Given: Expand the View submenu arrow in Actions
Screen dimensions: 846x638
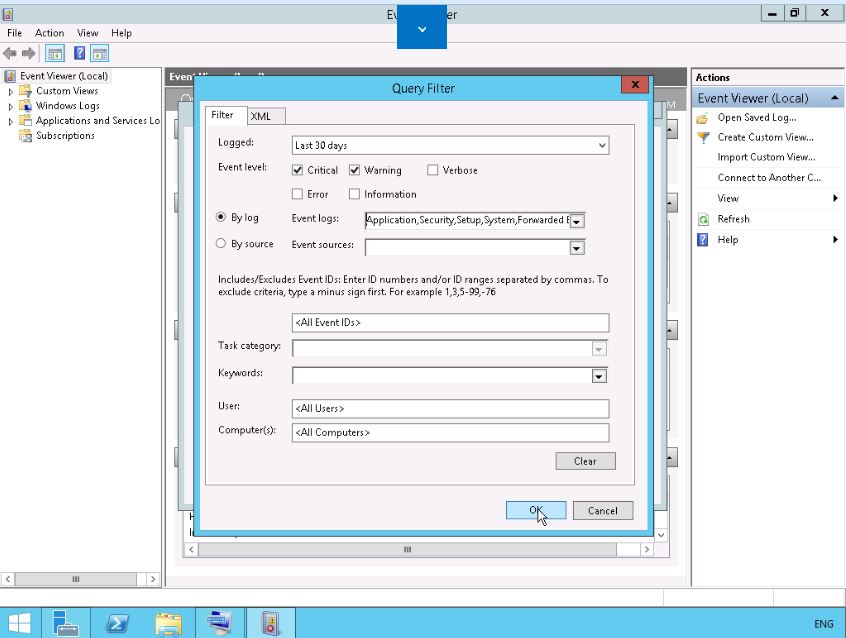Looking at the screenshot, I should [x=835, y=198].
